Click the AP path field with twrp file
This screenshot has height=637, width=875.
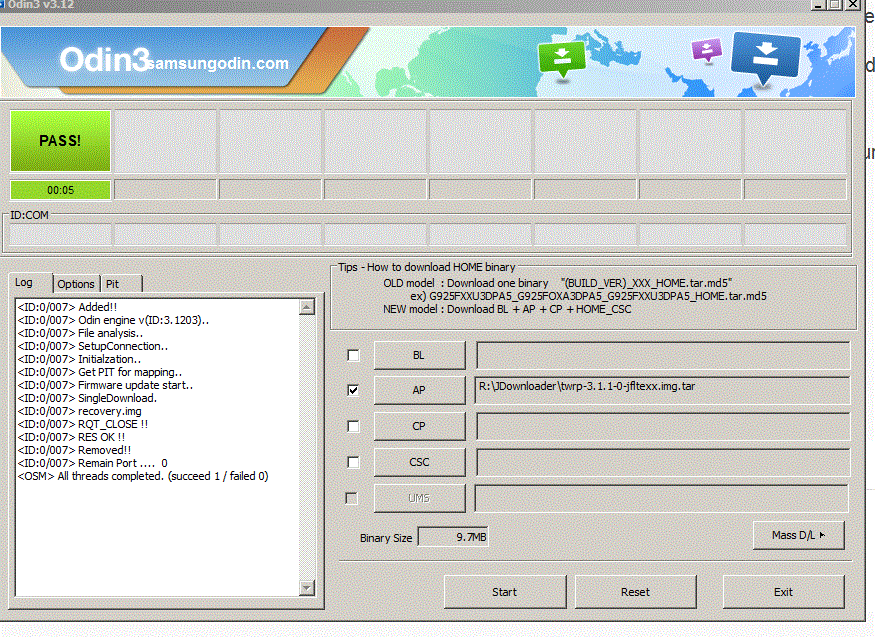(x=663, y=390)
